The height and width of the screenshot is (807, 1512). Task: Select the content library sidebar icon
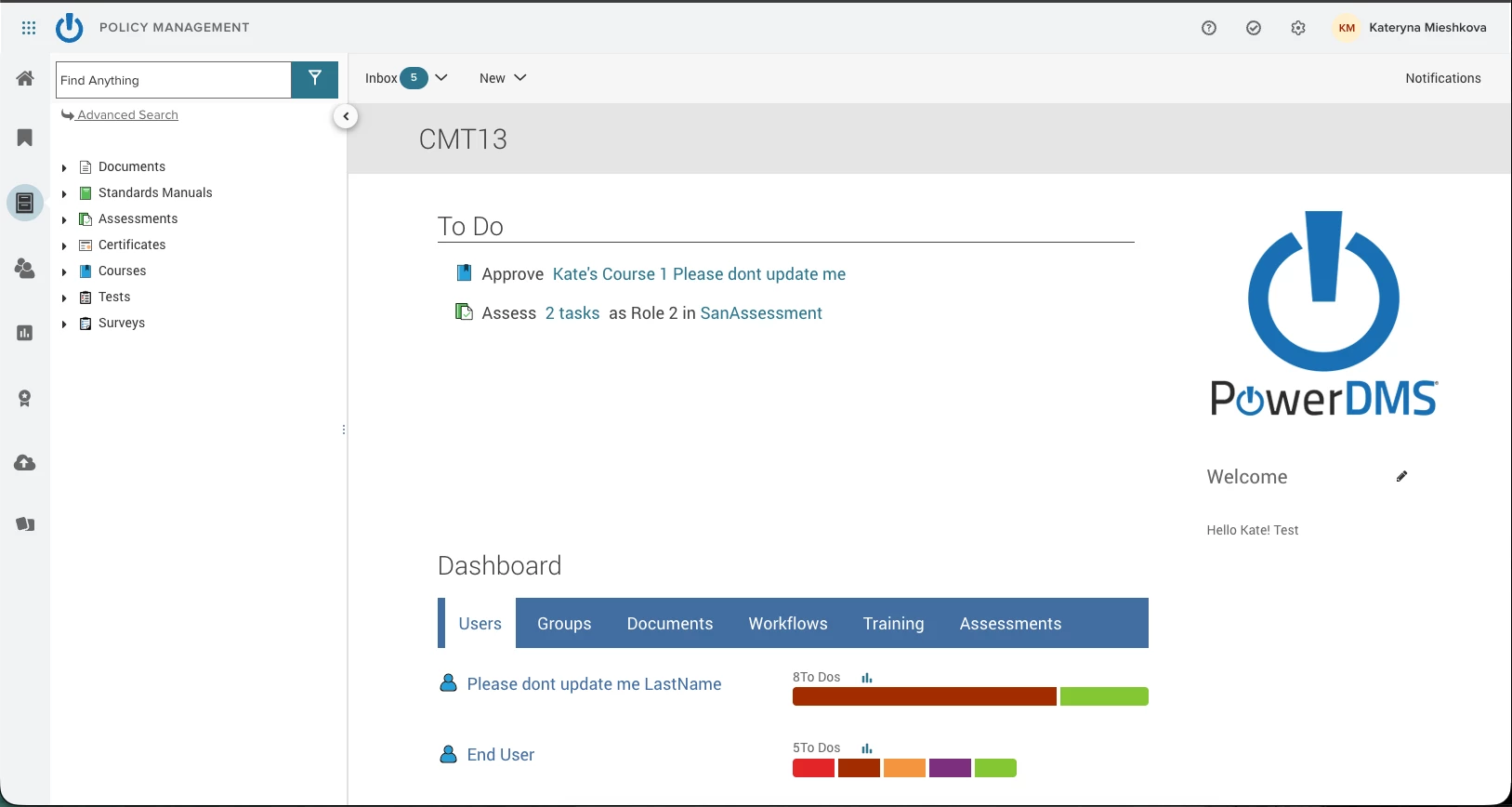tap(25, 203)
